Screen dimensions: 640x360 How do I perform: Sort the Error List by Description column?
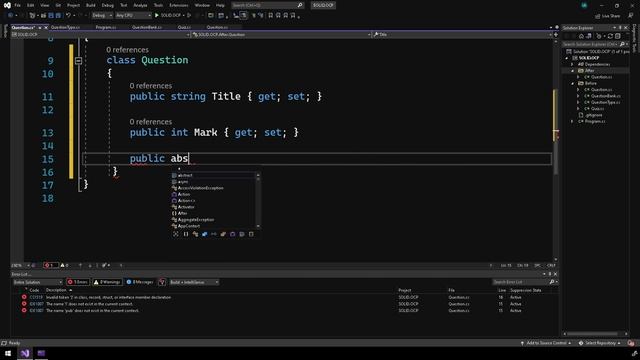pyautogui.click(x=56, y=290)
